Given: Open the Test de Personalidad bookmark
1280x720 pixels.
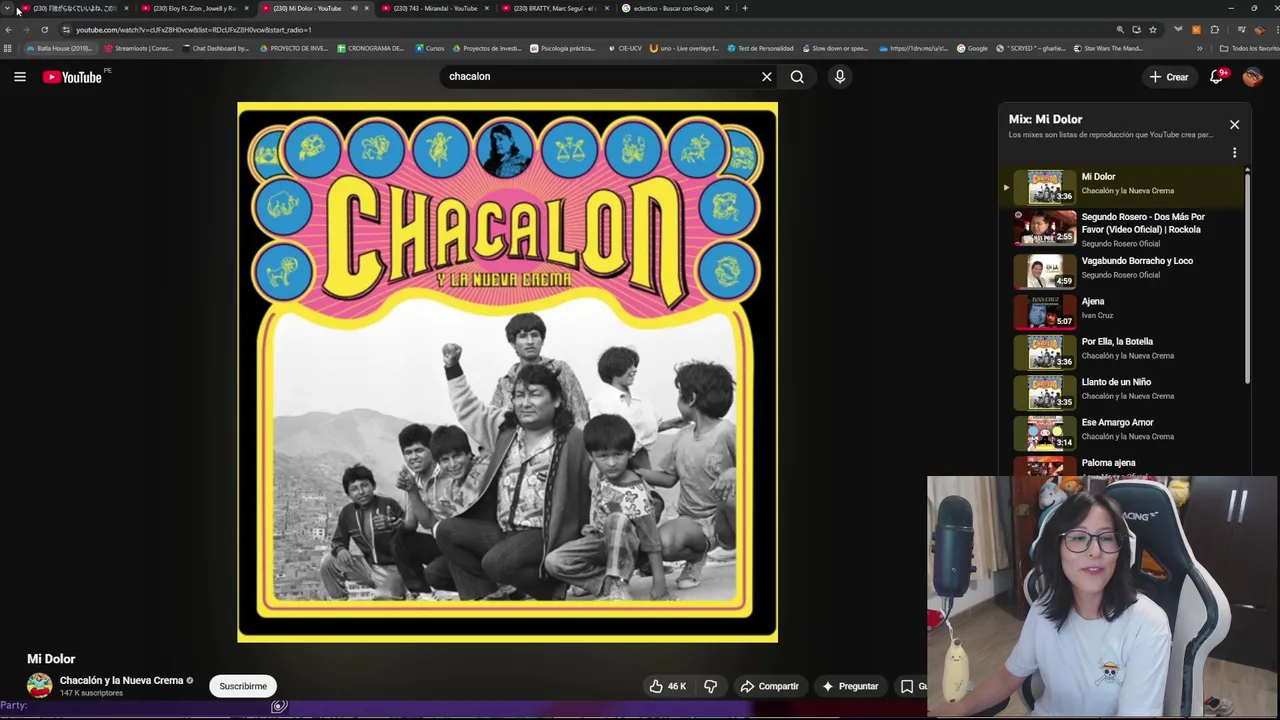Looking at the screenshot, I should pyautogui.click(x=760, y=48).
